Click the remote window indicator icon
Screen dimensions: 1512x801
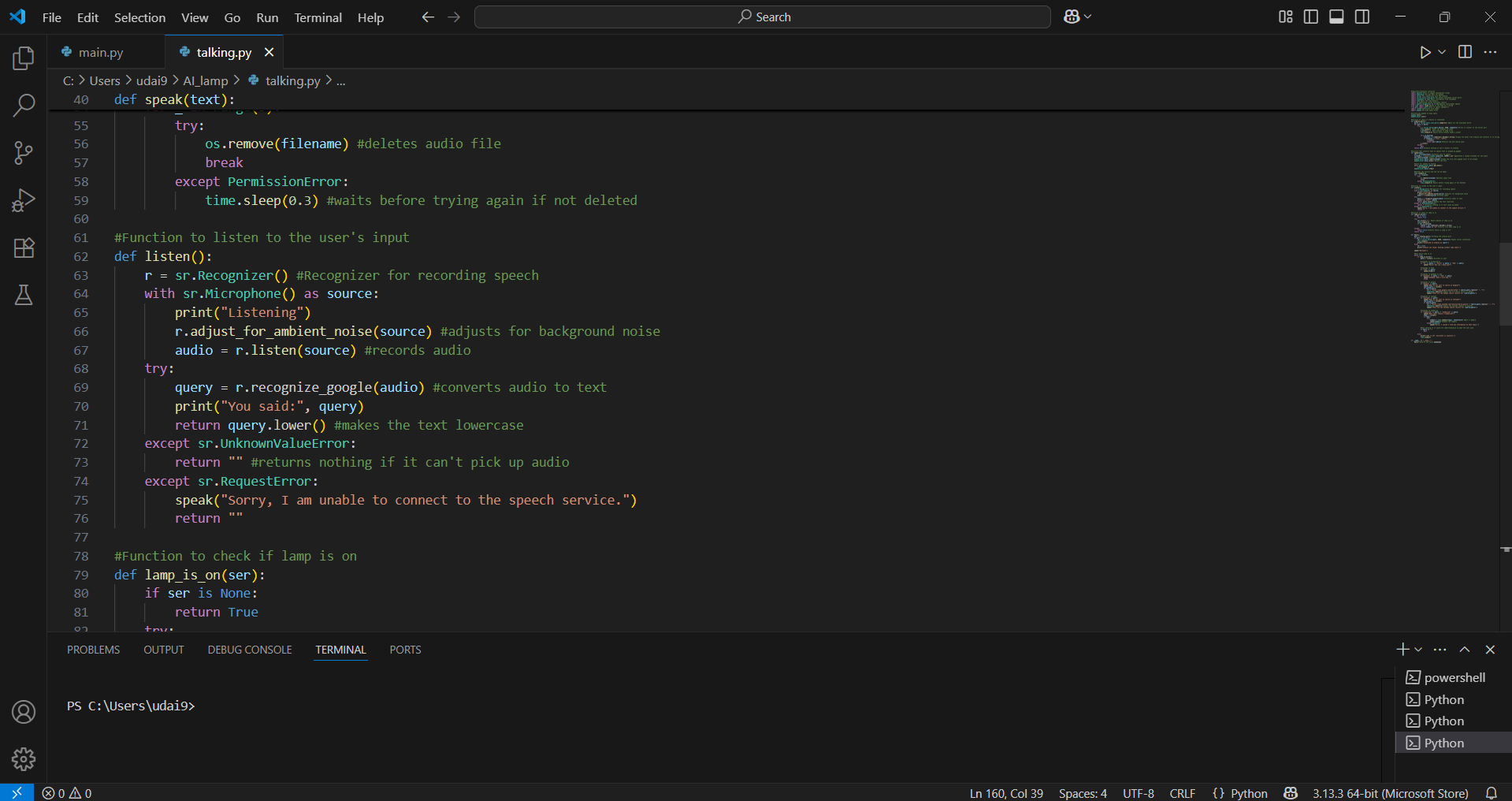(17, 792)
